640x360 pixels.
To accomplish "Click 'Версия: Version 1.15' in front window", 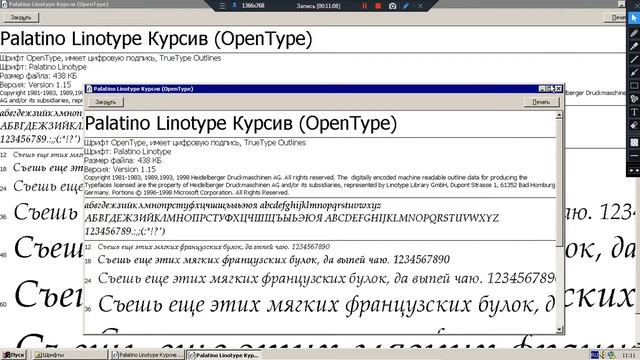I will [x=120, y=169].
